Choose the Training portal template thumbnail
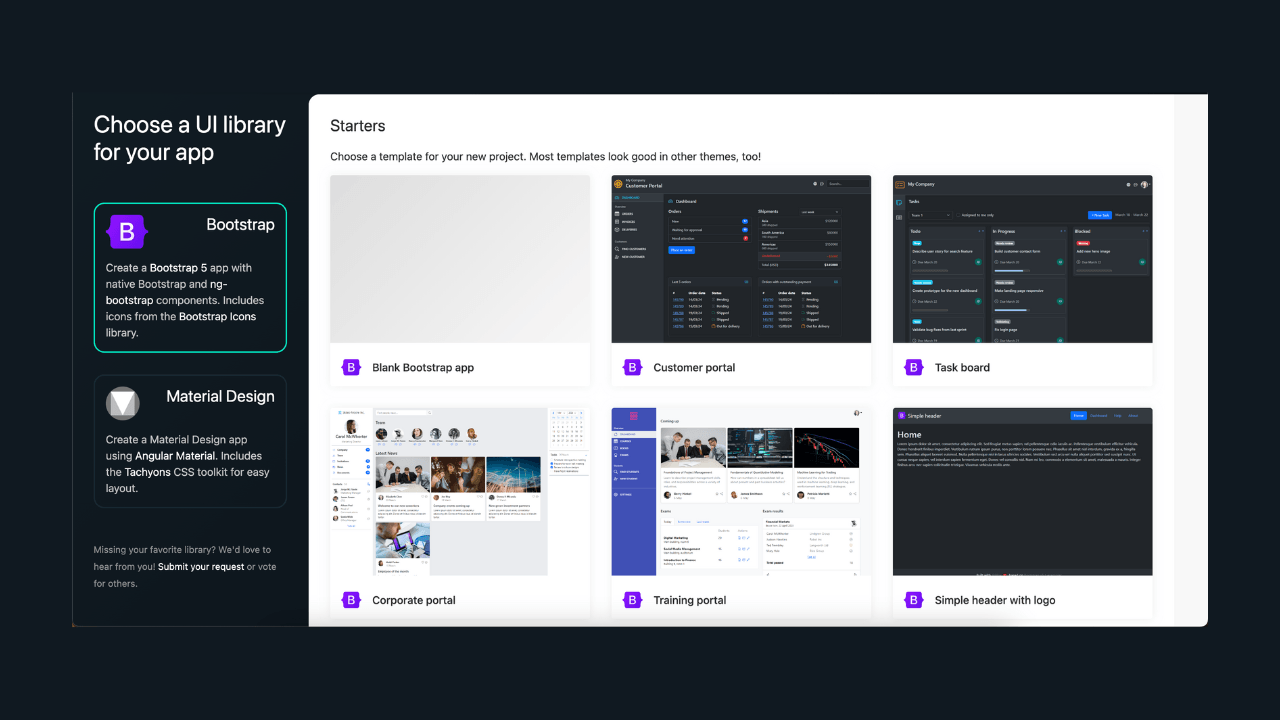This screenshot has height=720, width=1280. (x=741, y=491)
